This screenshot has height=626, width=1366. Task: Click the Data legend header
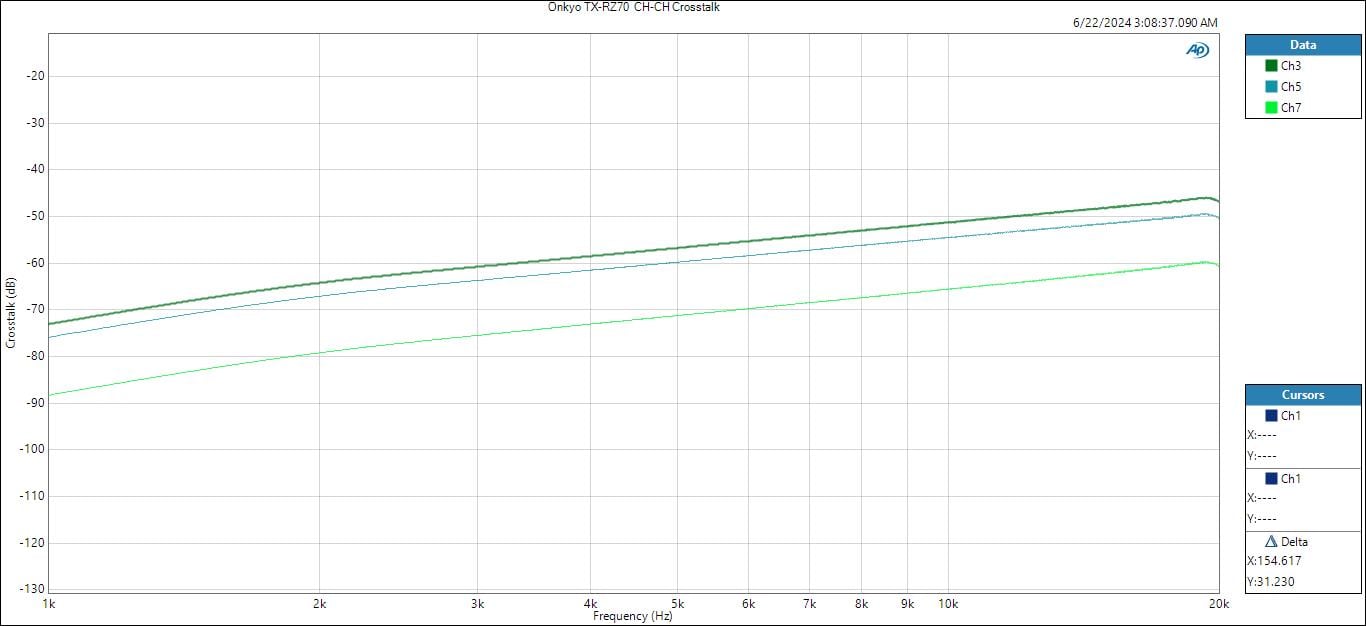tap(1302, 45)
